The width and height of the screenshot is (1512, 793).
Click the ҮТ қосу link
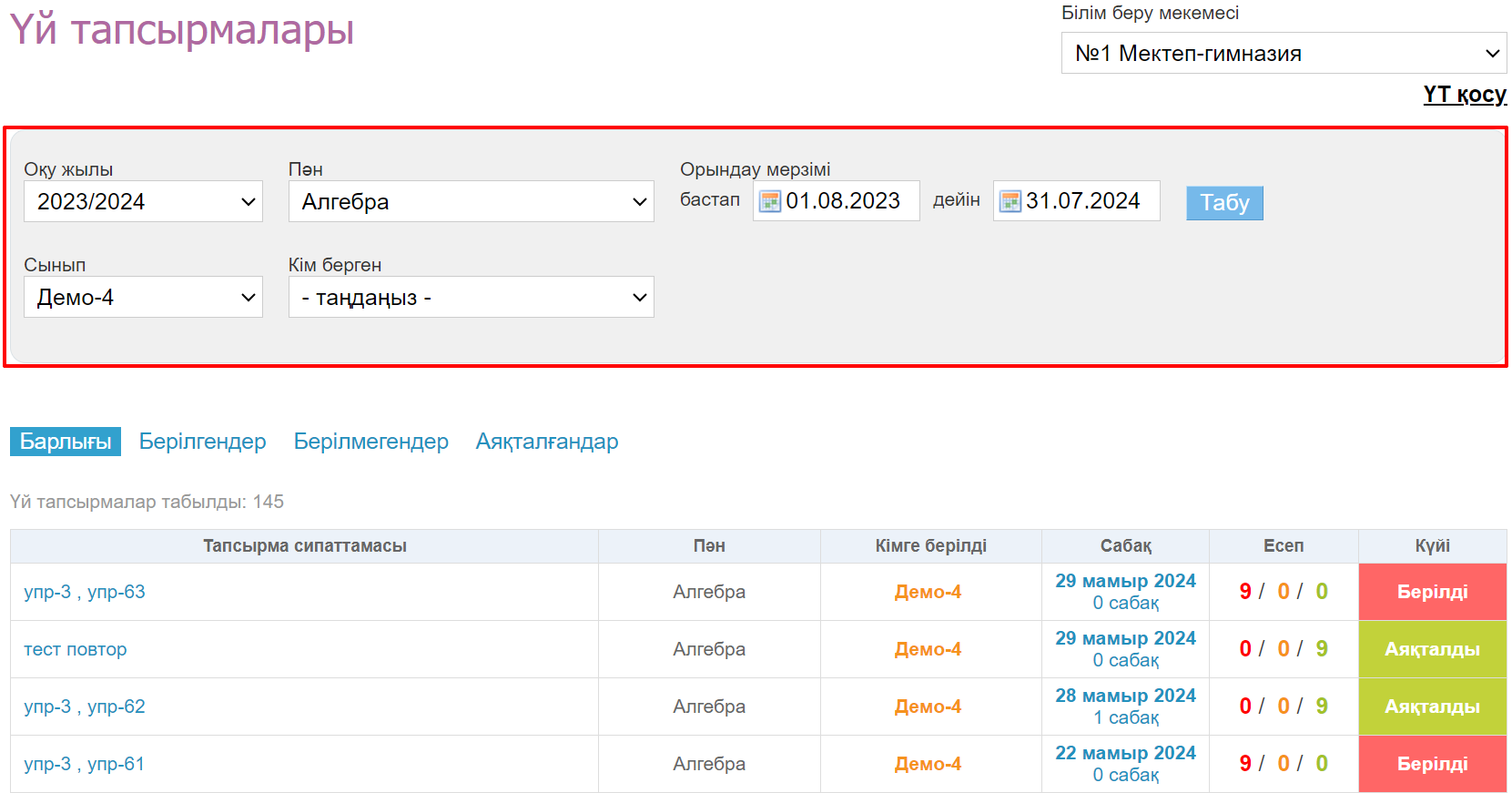click(1464, 95)
